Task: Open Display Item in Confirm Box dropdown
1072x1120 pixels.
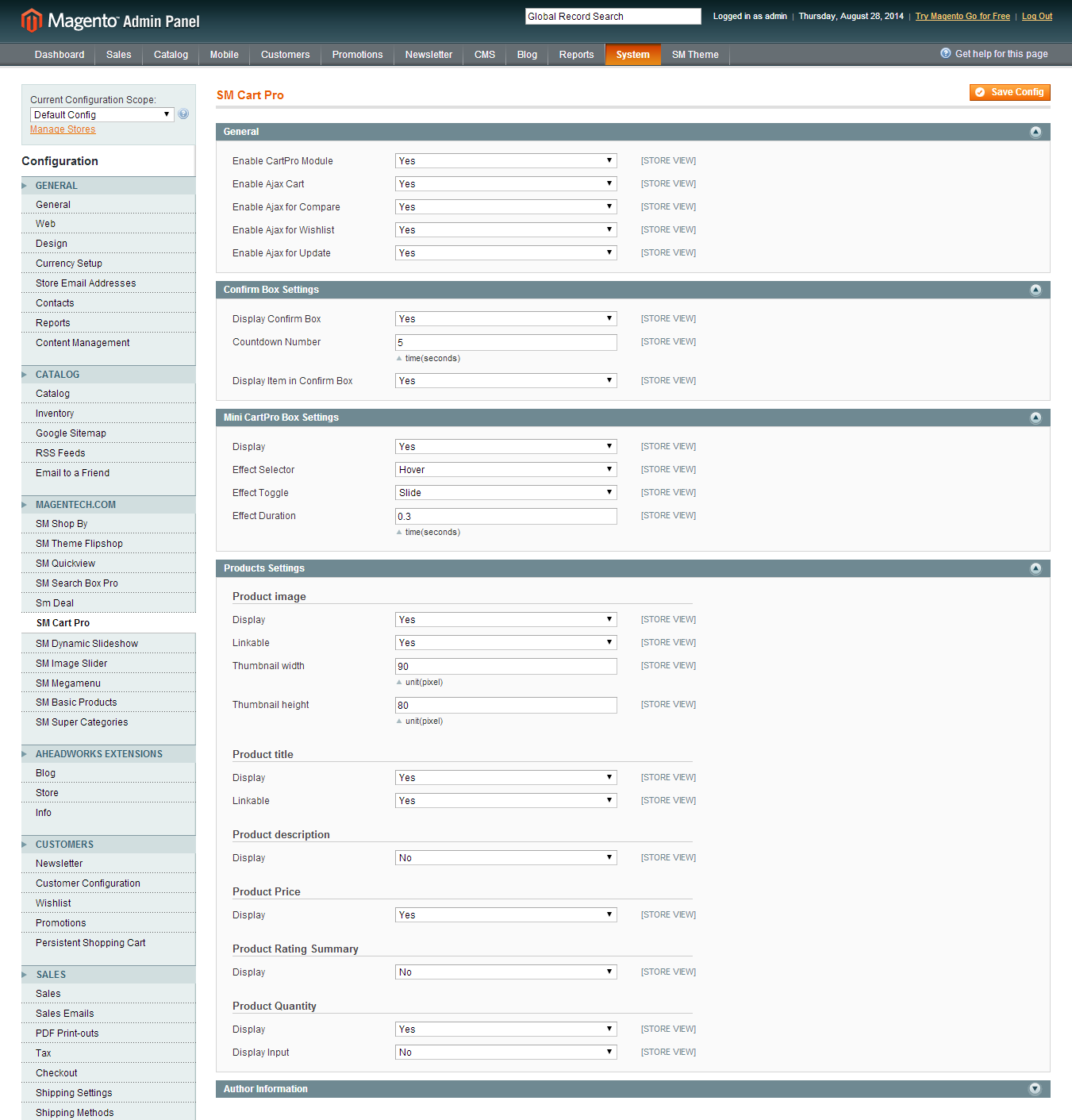Action: pos(506,381)
